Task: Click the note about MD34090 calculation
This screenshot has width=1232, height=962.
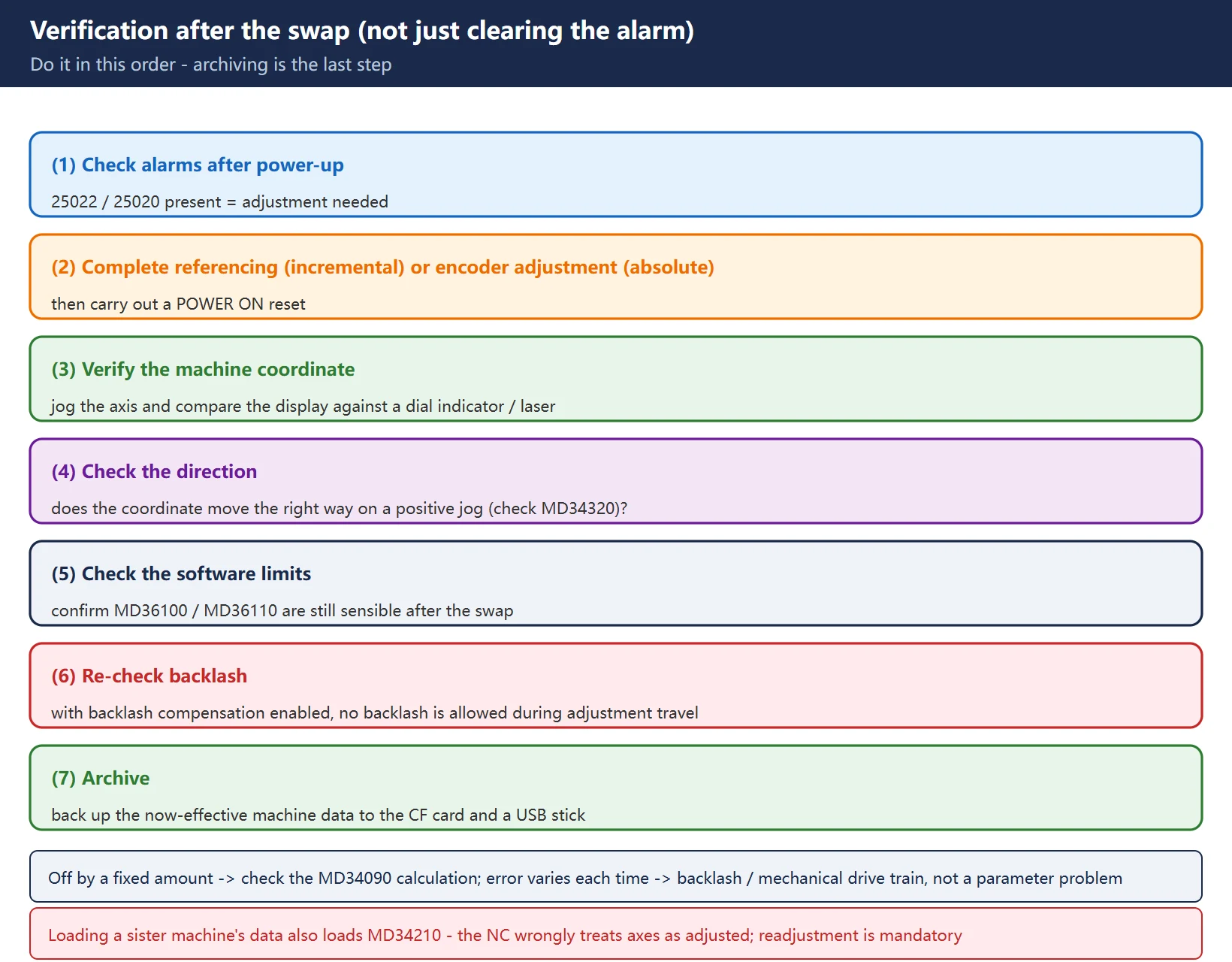Action: click(616, 876)
